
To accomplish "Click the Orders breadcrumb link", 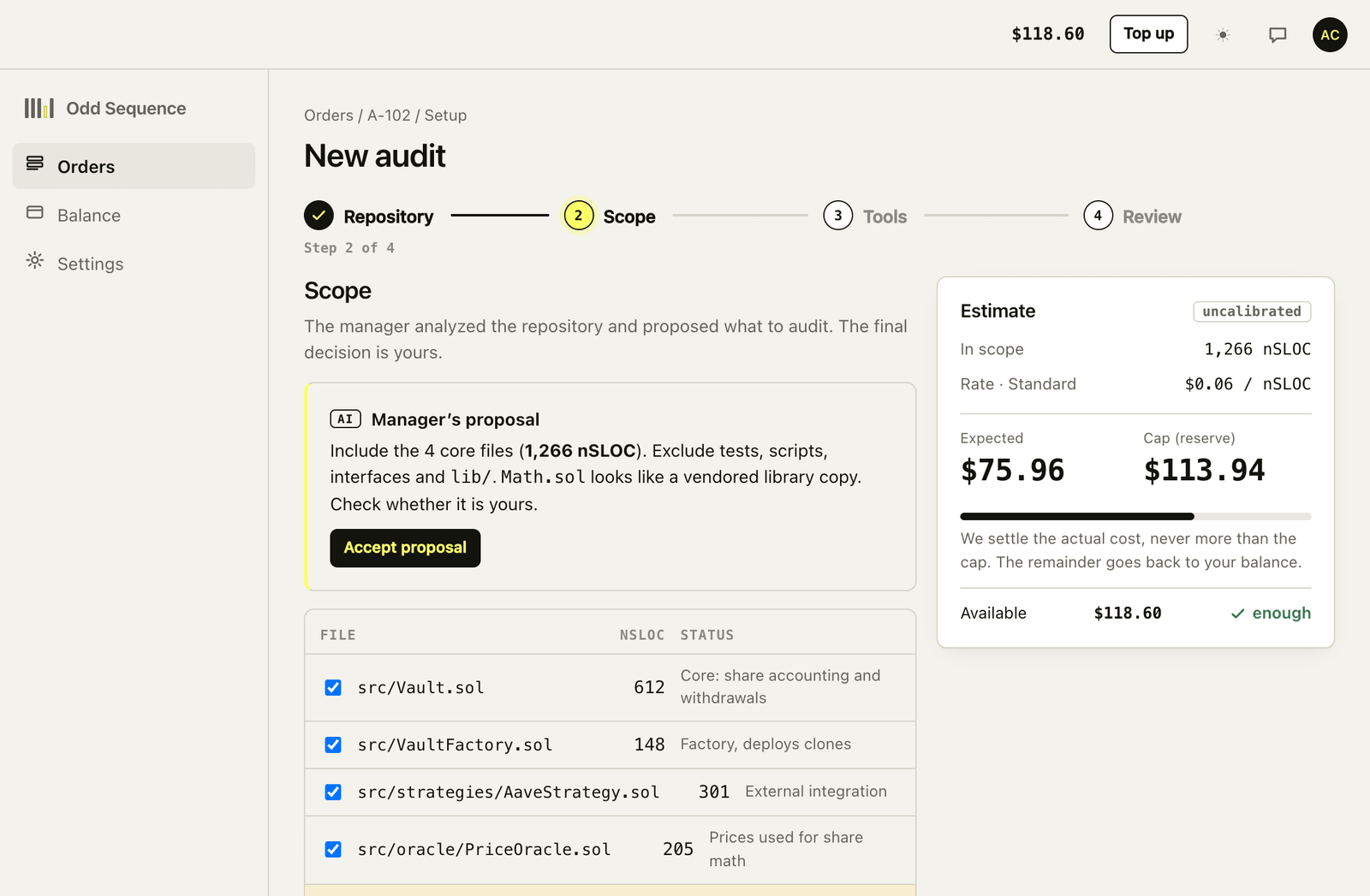I will coord(329,116).
